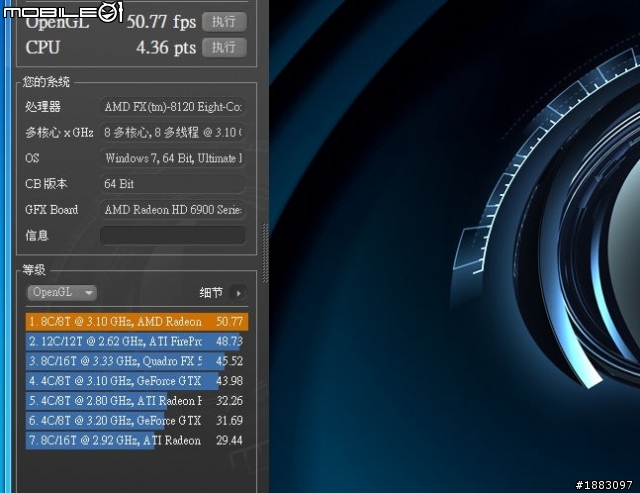Click the 4.36 pts CPU result
640x493 pixels.
166,48
